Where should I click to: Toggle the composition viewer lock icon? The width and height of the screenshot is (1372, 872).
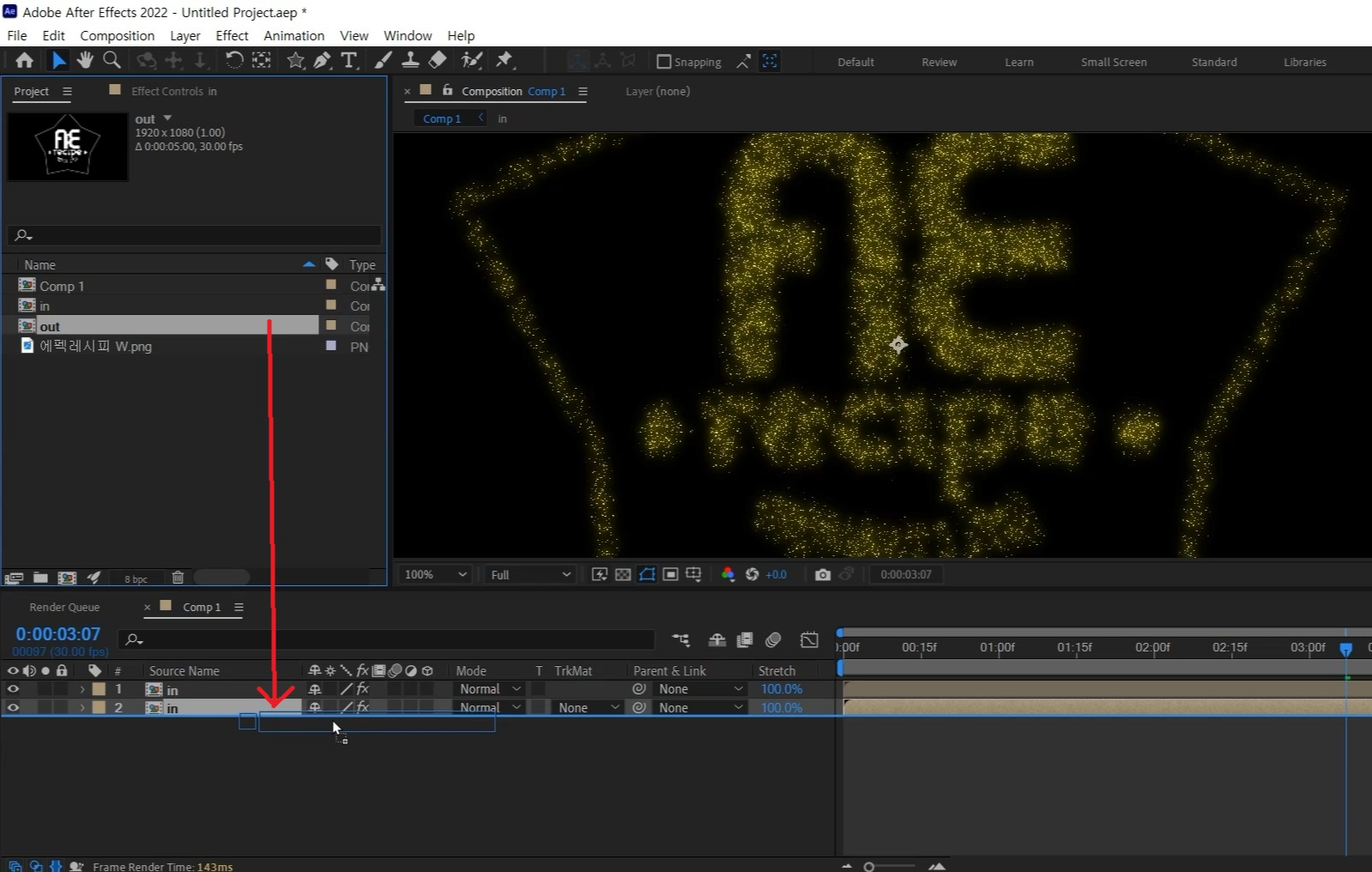447,90
